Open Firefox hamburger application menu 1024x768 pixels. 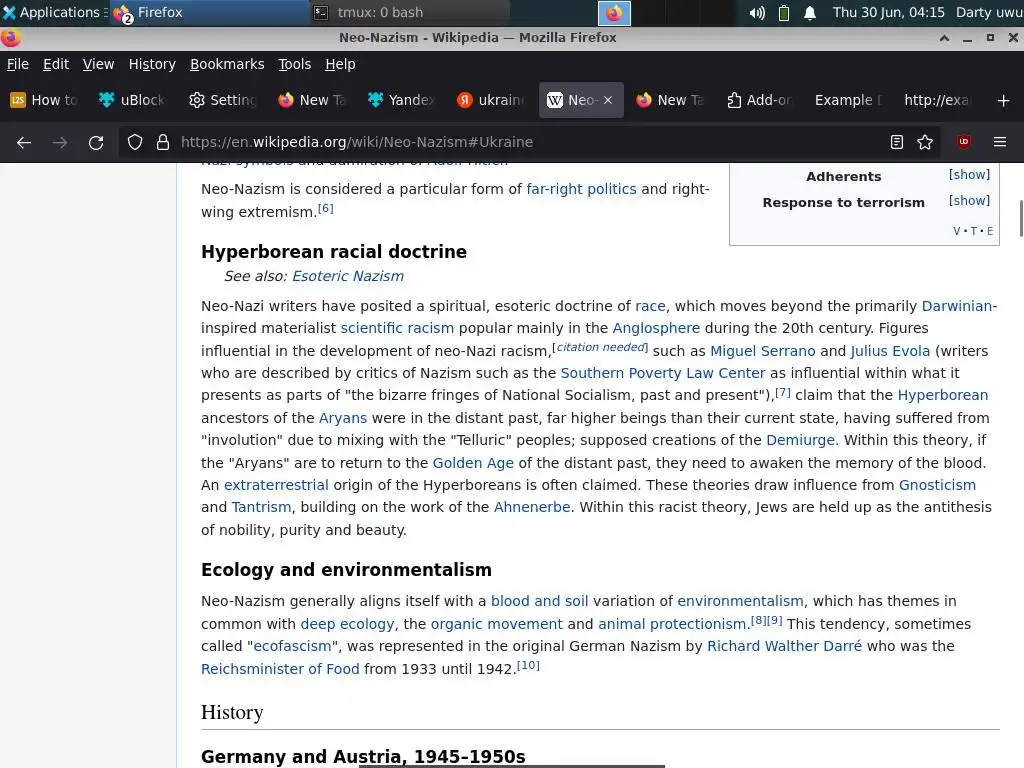coord(1000,142)
